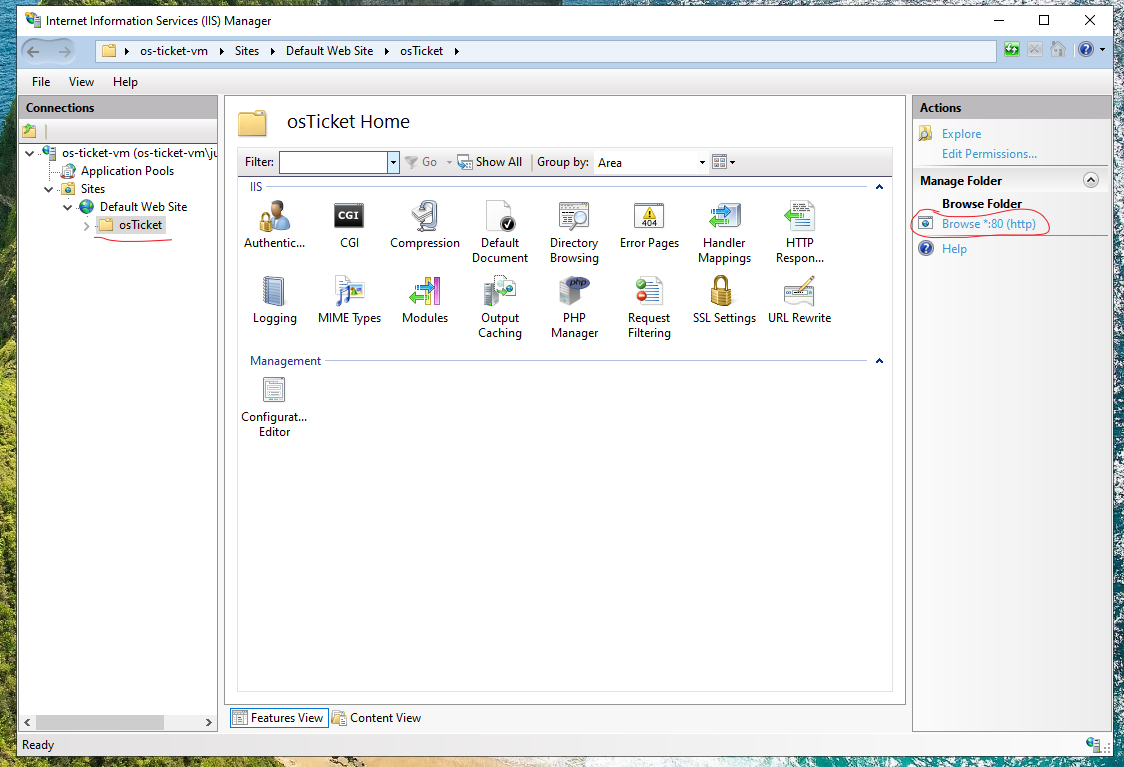This screenshot has width=1124, height=767.
Task: Click Default Web Site in the breadcrumb
Action: (x=330, y=51)
